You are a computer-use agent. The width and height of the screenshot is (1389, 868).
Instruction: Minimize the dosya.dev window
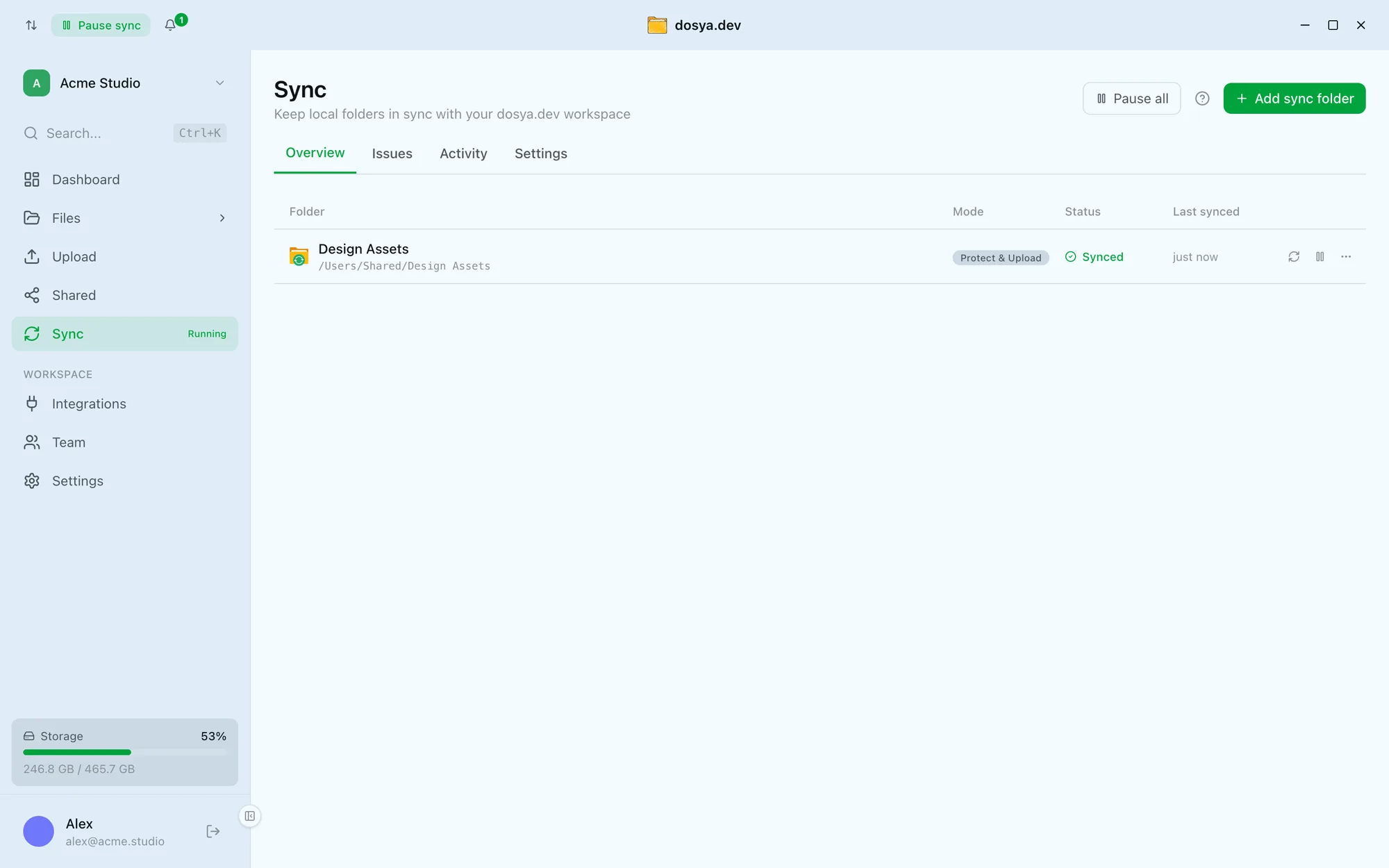[1305, 25]
